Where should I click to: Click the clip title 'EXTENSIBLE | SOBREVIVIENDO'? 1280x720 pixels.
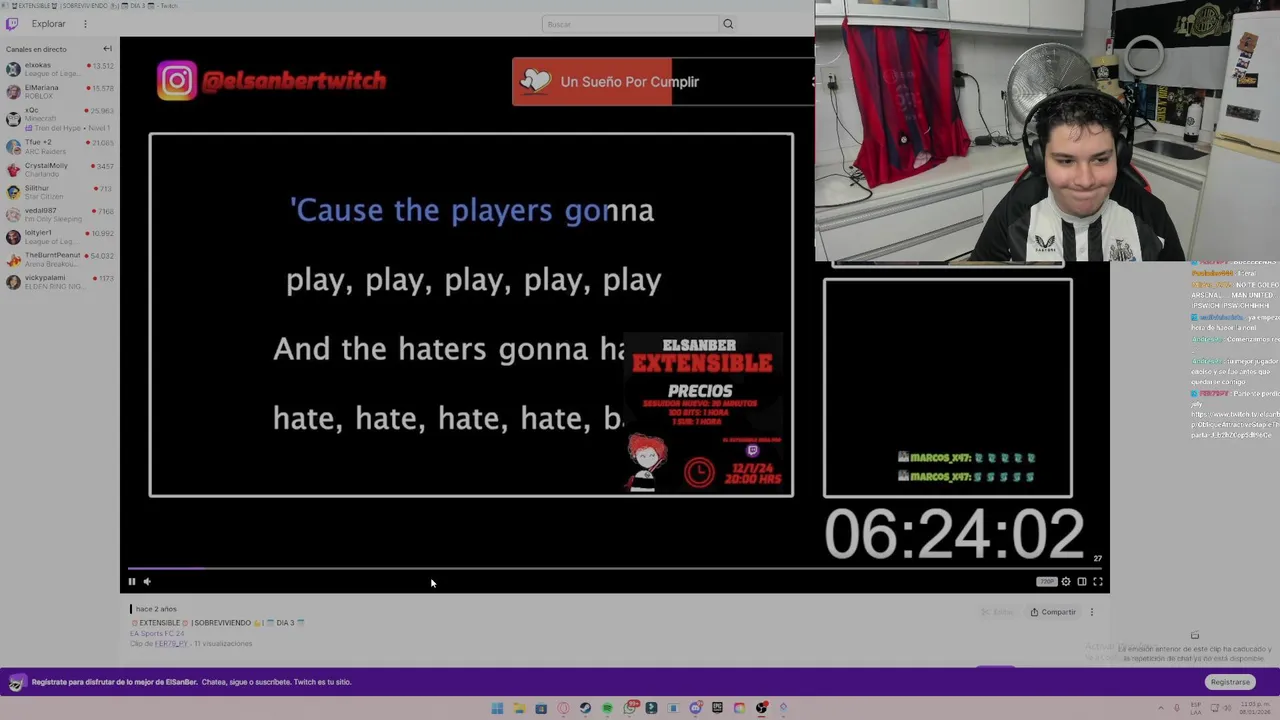(217, 622)
